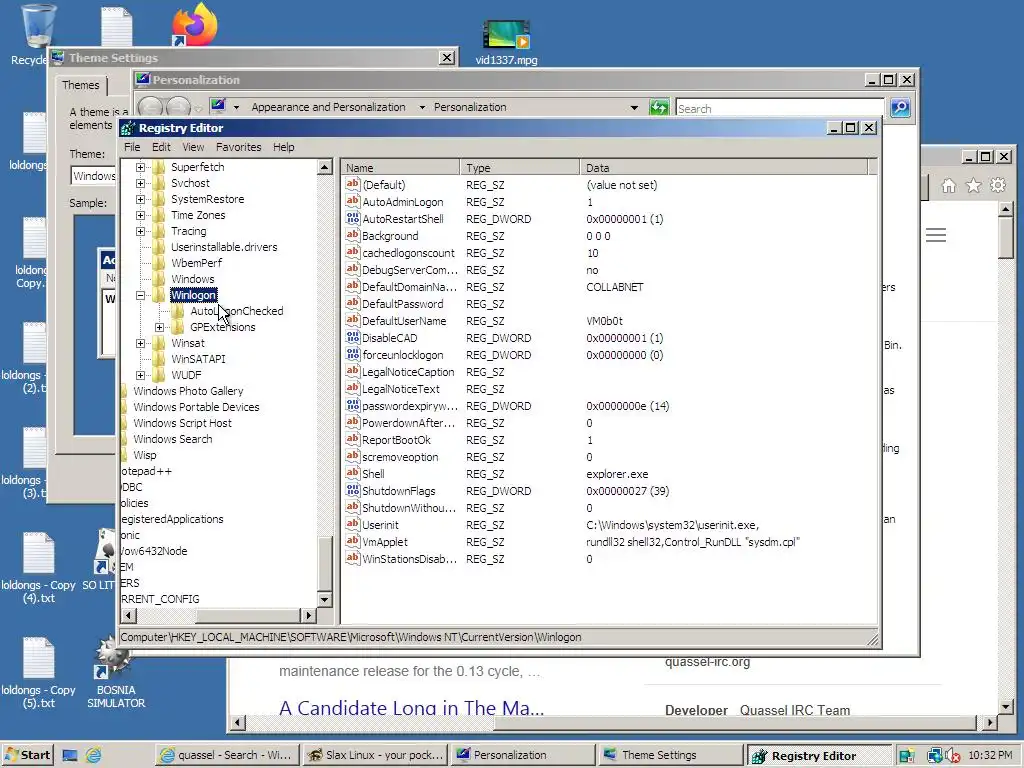Click the volume icon in system tray
The height and width of the screenshot is (768, 1024).
click(x=953, y=756)
